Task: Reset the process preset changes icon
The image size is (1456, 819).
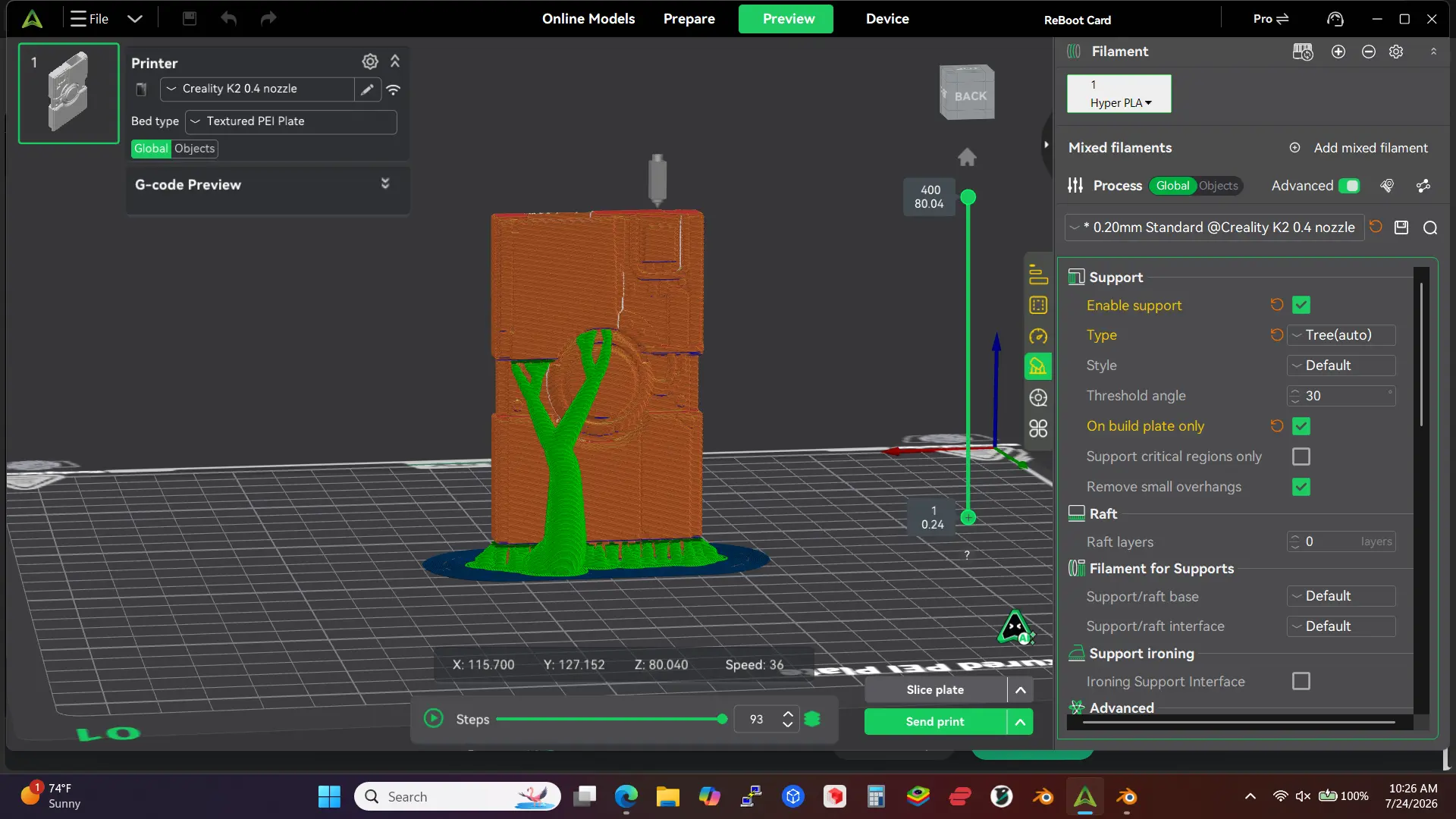Action: 1376,227
